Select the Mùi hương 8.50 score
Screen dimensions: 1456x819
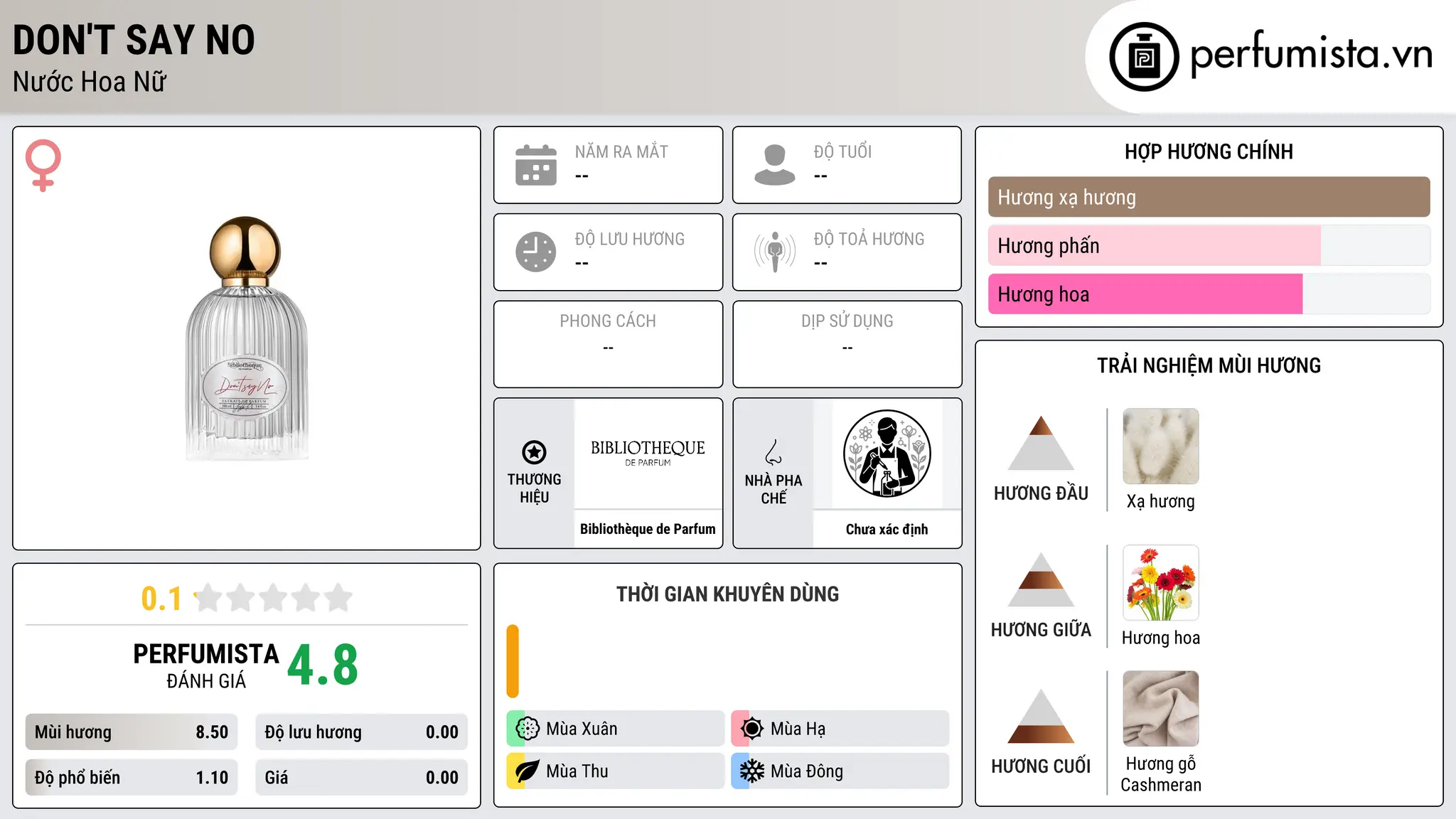132,732
